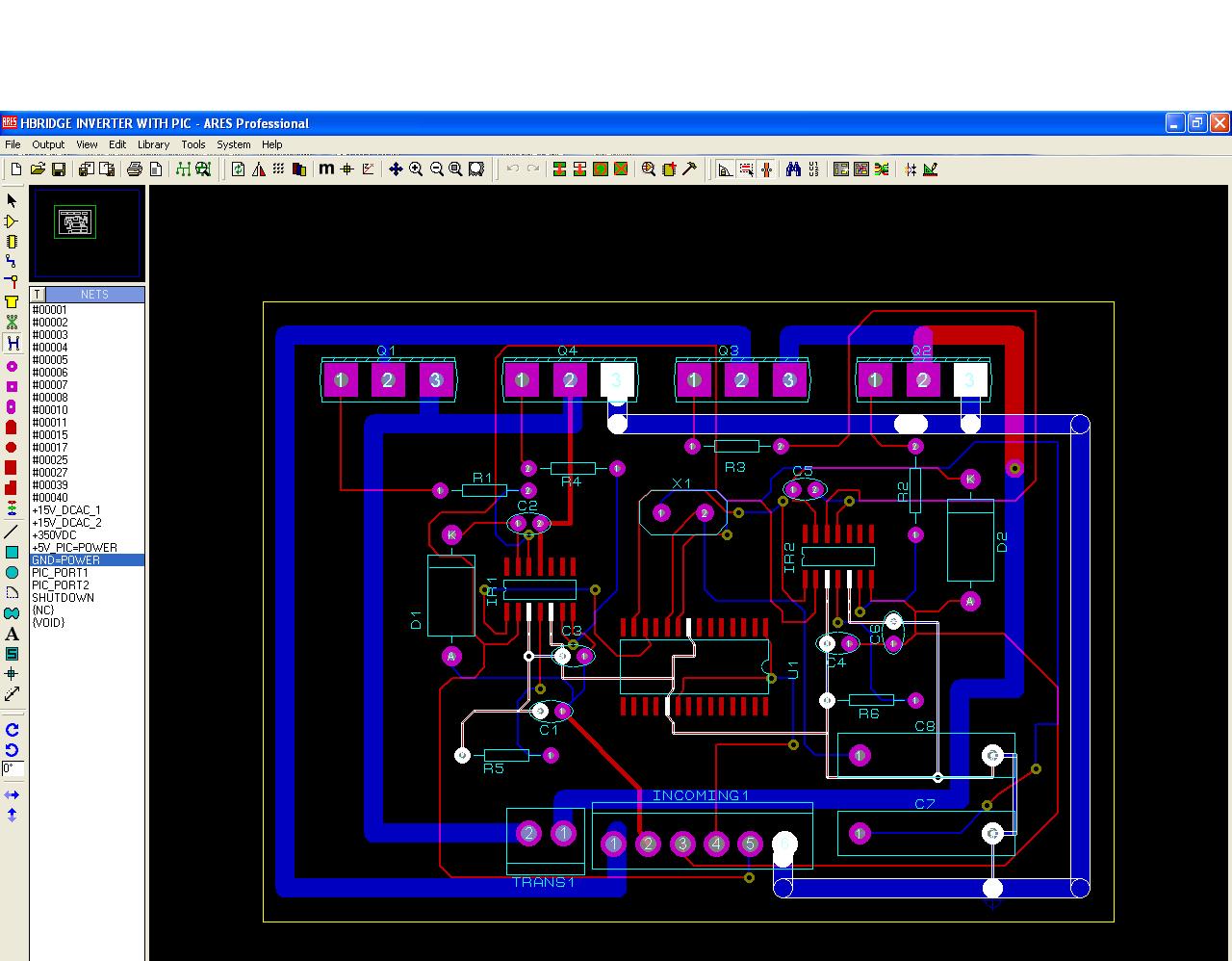Select the arrow Selection mode tool
The height and width of the screenshot is (961, 1232).
12,200
